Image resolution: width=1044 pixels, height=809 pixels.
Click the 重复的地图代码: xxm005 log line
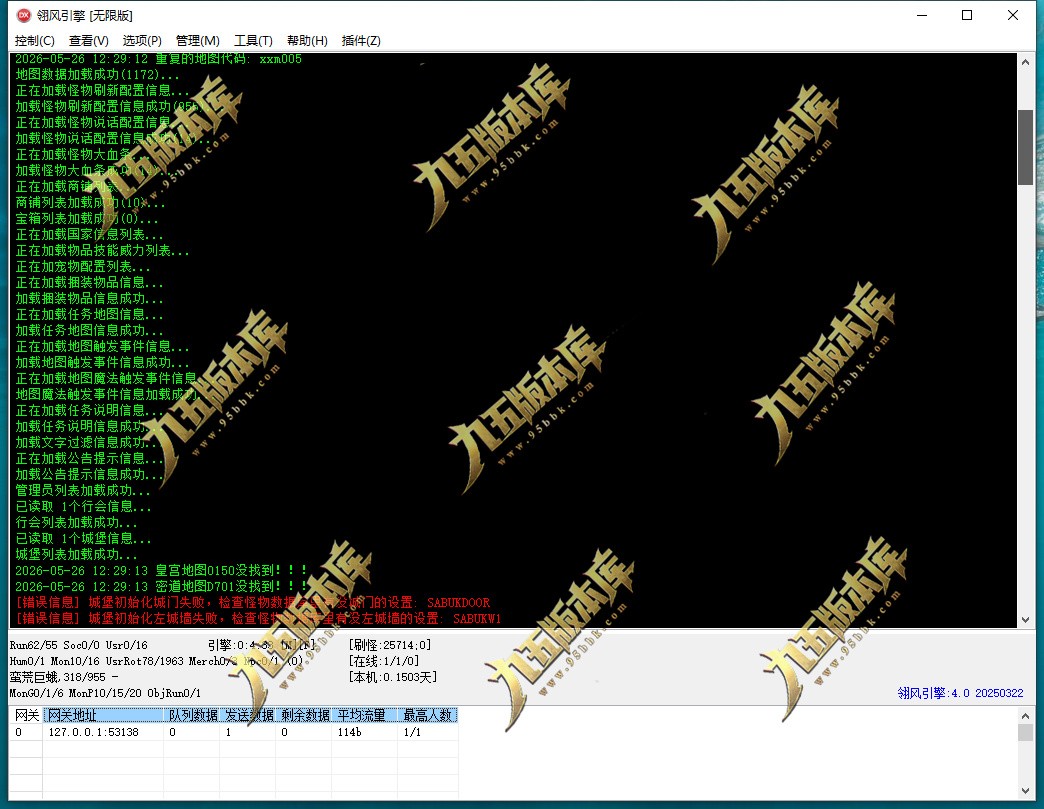tap(158, 59)
